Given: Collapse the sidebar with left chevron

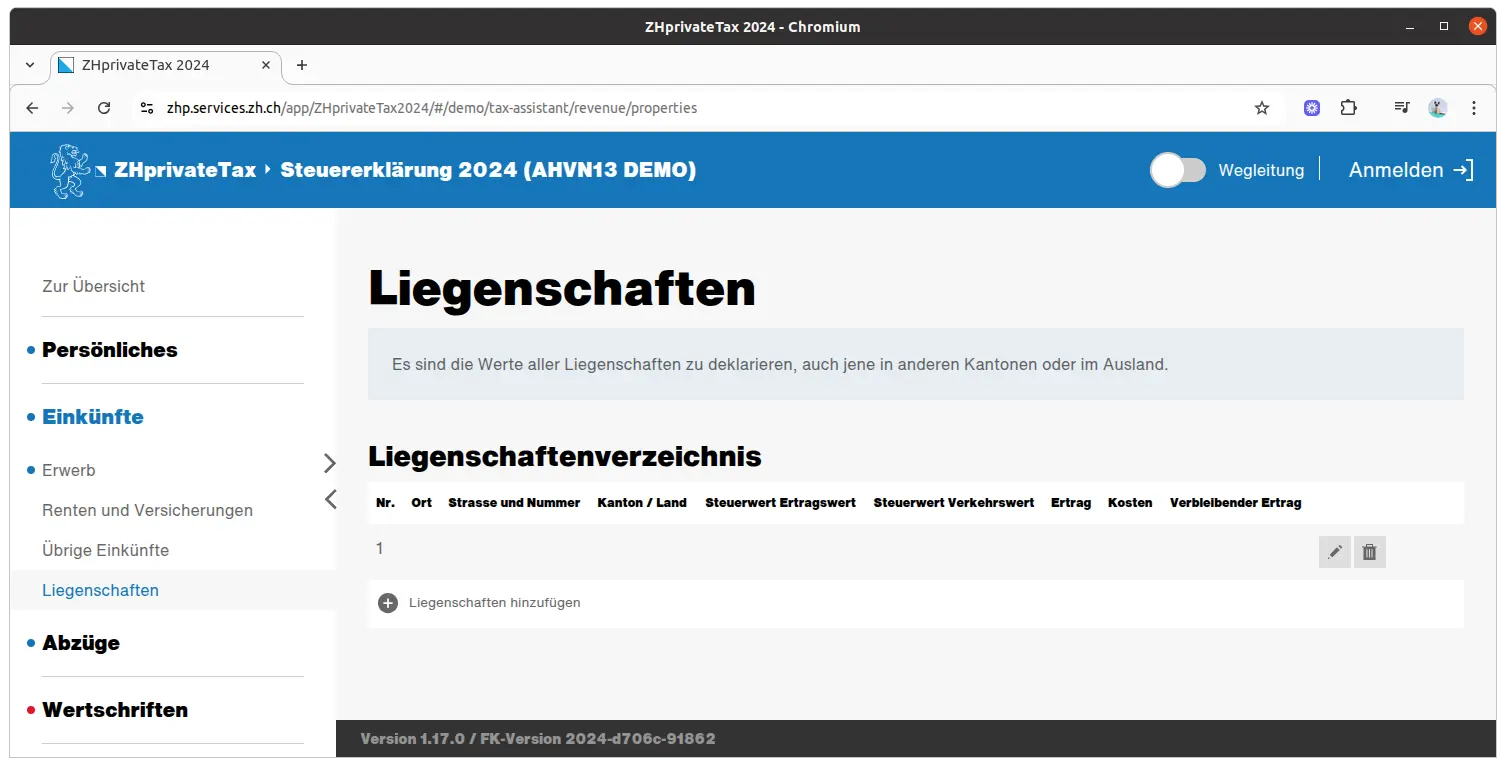Looking at the screenshot, I should pyautogui.click(x=330, y=498).
